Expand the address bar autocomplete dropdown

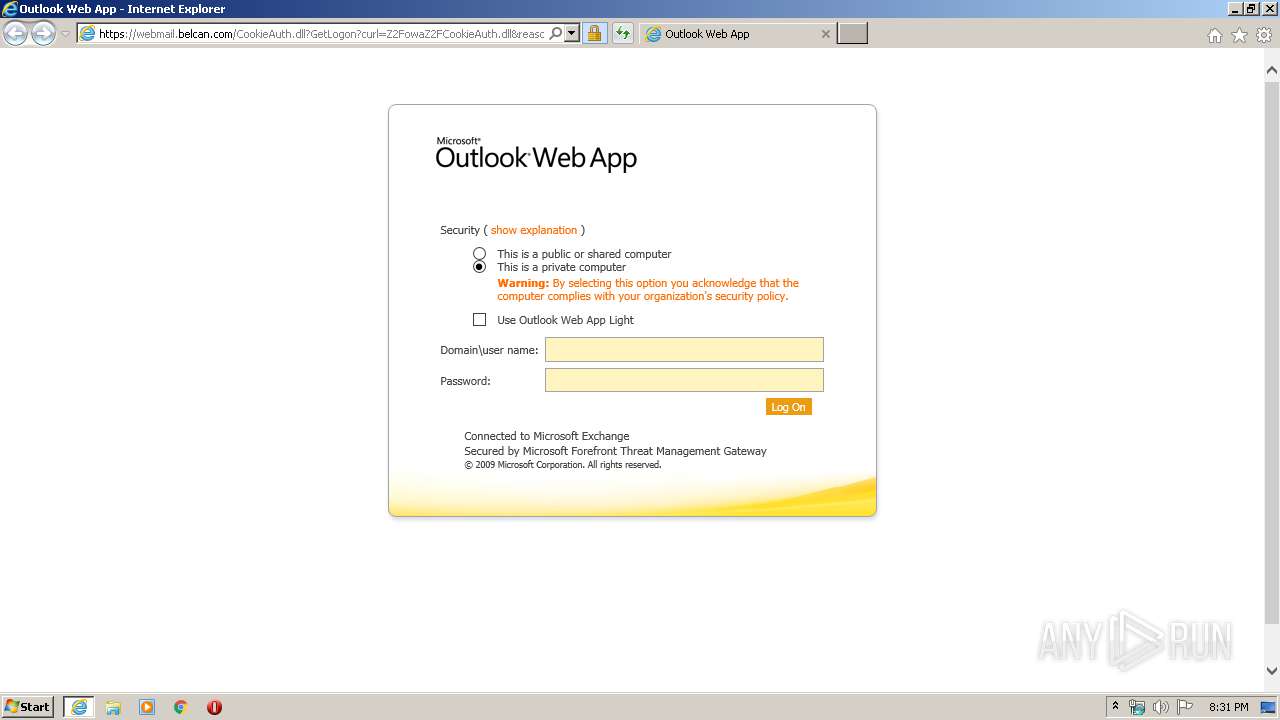point(572,34)
